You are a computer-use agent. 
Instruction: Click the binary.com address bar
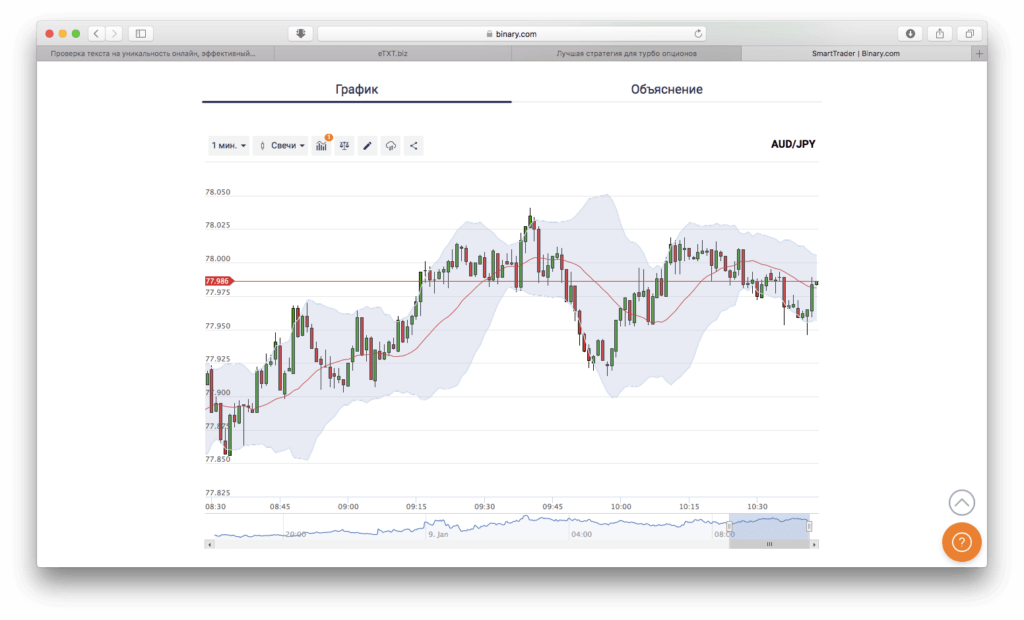click(512, 33)
